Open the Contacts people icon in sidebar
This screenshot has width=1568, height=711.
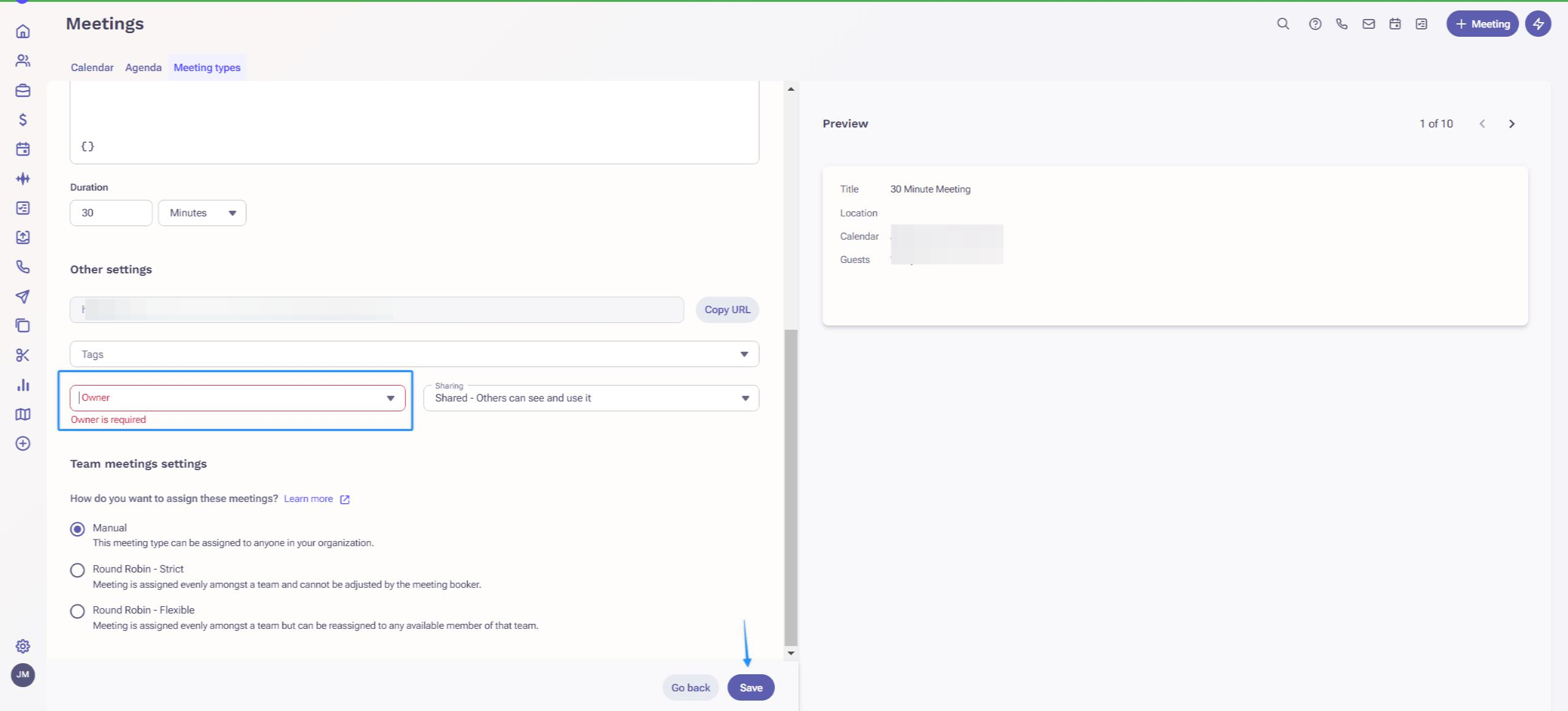(23, 61)
